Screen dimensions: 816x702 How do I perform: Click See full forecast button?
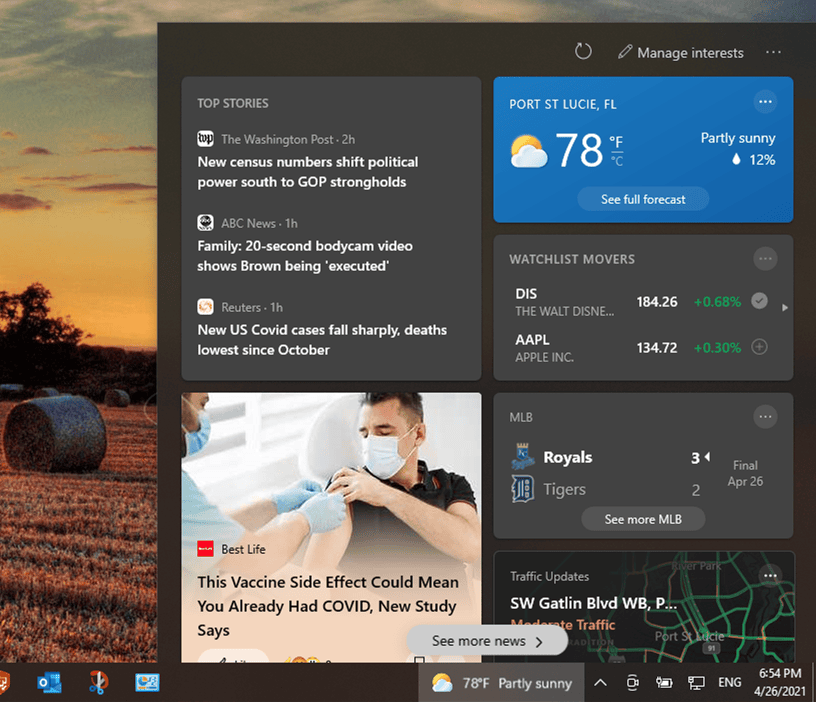click(643, 199)
